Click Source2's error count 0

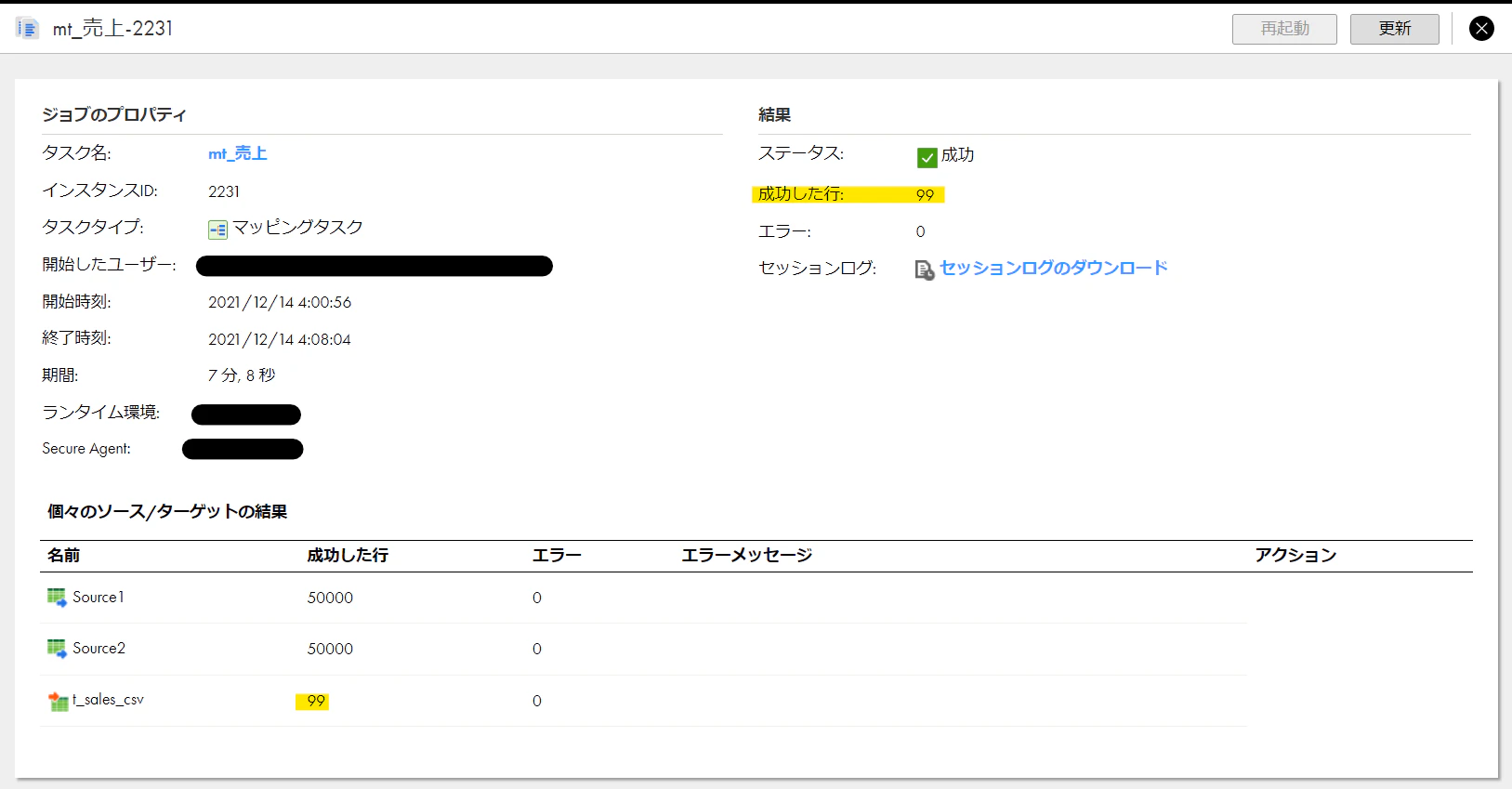tap(537, 649)
